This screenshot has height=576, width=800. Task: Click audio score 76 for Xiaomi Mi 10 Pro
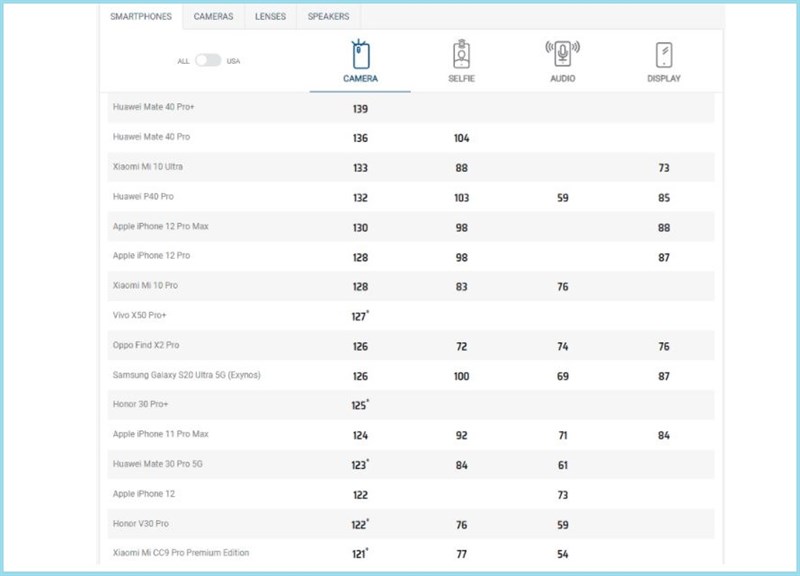point(563,287)
